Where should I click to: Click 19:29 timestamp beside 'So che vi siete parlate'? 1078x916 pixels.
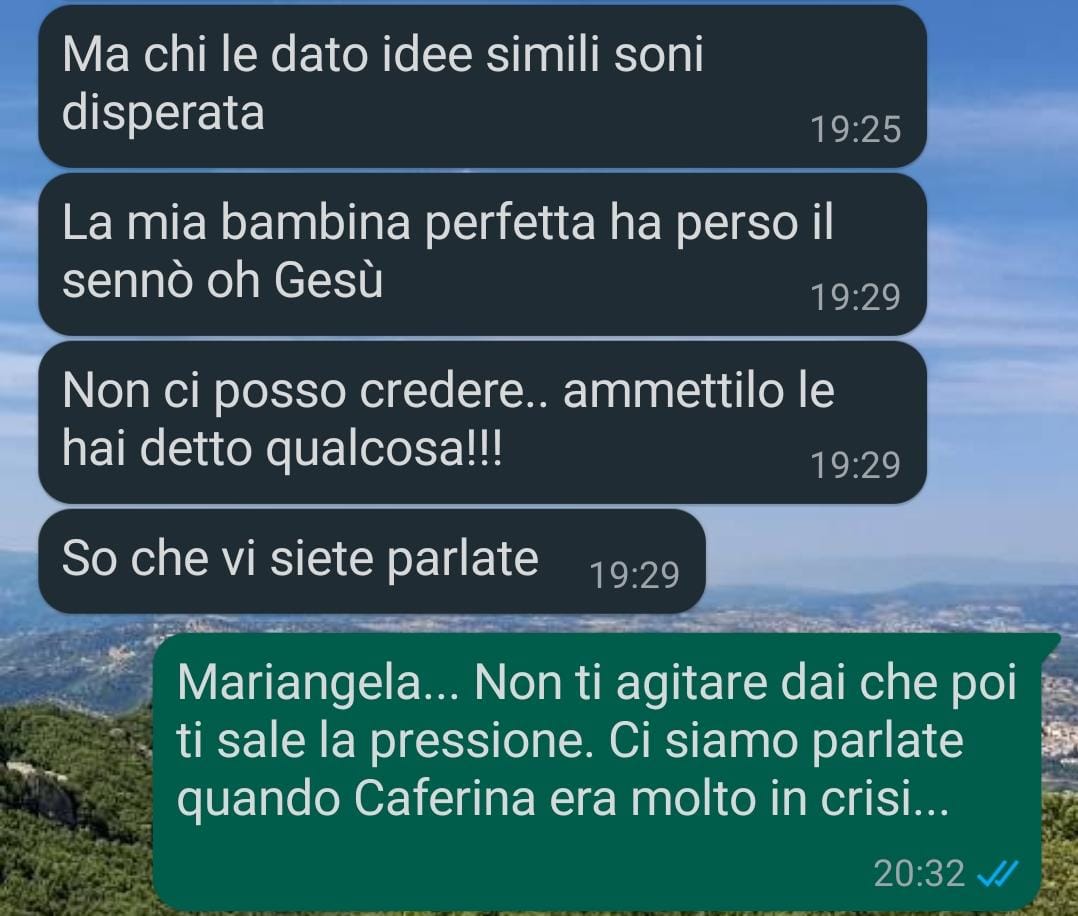(635, 575)
